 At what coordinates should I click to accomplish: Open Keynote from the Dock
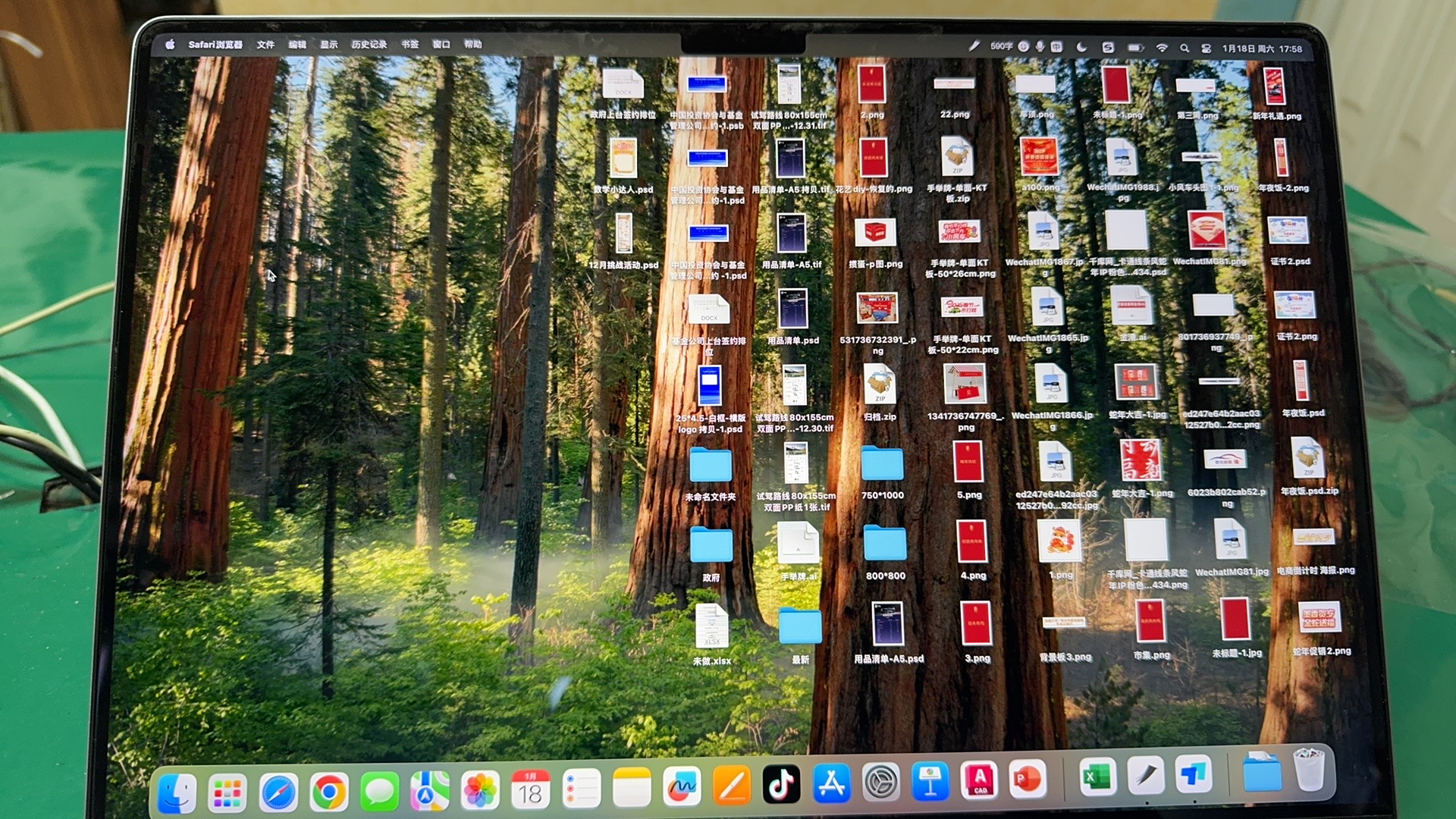930,781
